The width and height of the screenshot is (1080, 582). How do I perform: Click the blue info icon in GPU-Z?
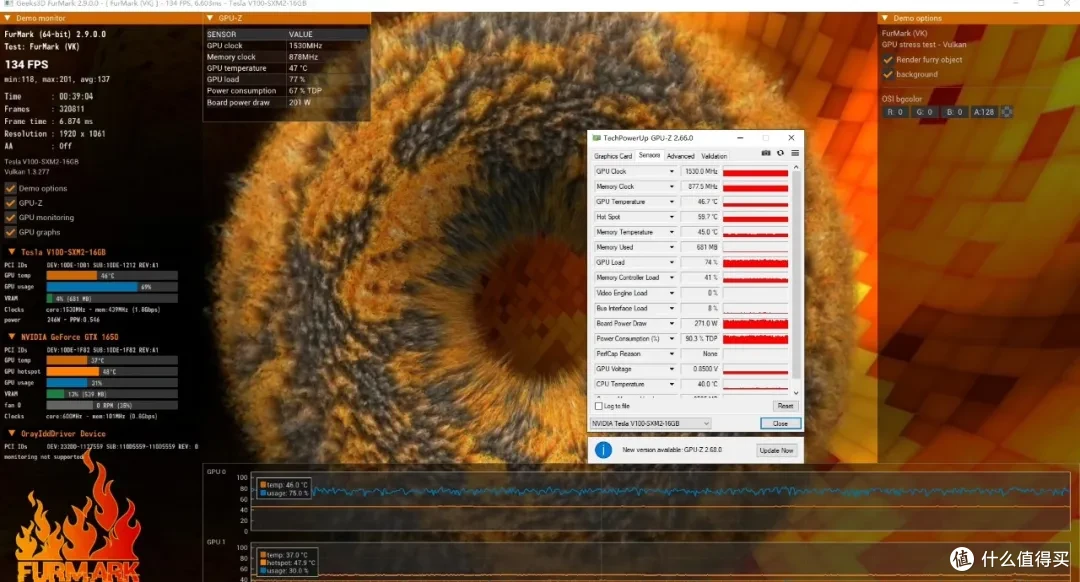(x=603, y=450)
